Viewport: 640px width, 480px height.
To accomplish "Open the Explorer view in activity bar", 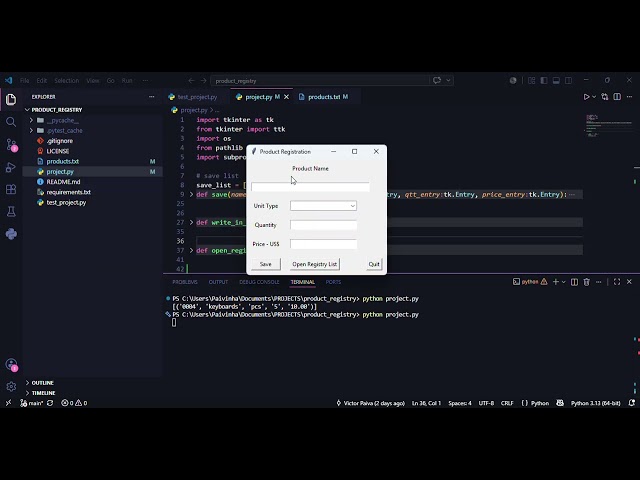I will coord(11,99).
